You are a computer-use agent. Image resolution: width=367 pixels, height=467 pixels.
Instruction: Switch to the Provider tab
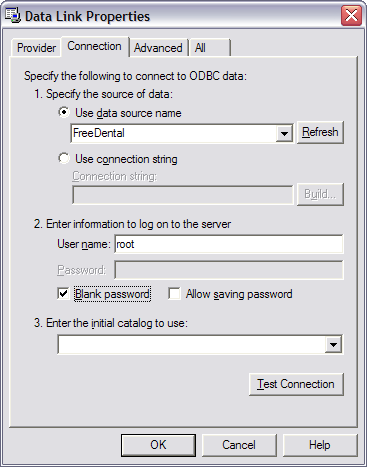pyautogui.click(x=36, y=48)
